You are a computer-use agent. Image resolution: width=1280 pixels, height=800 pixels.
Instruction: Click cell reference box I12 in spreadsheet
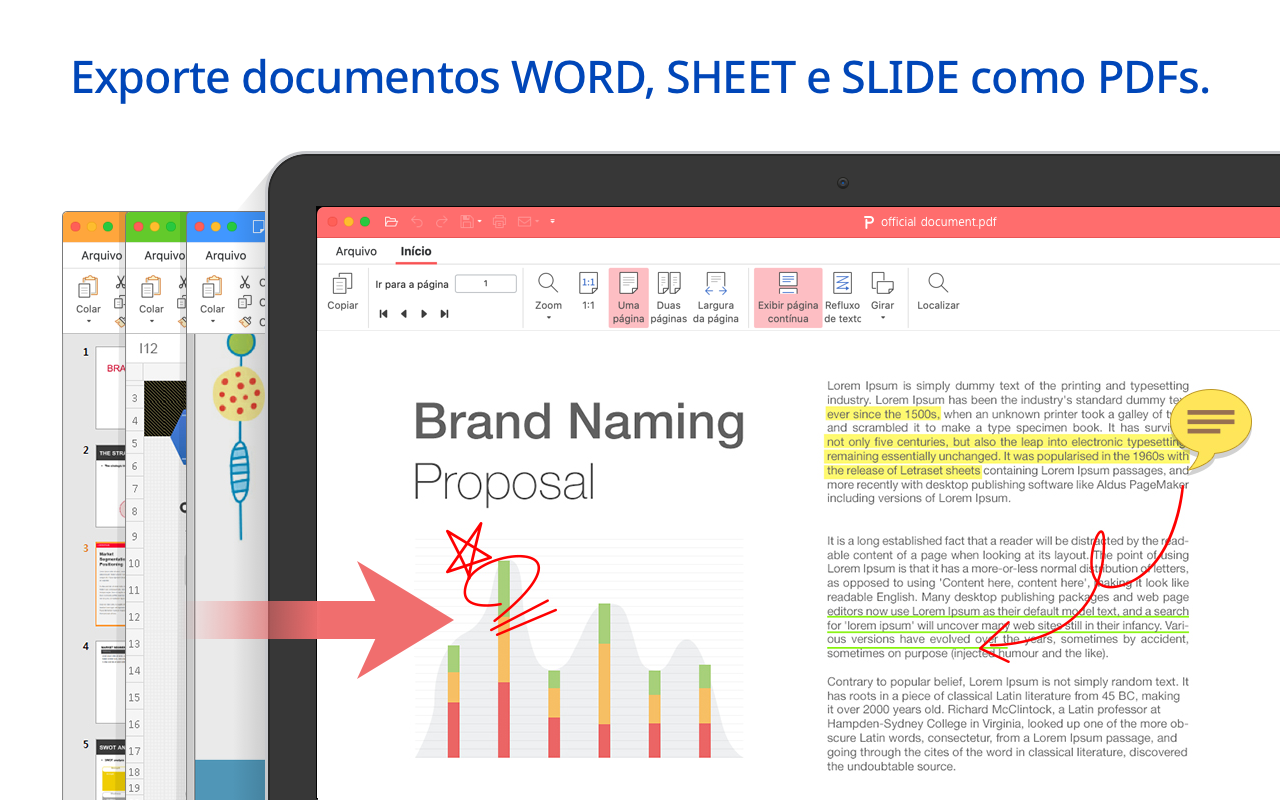149,348
